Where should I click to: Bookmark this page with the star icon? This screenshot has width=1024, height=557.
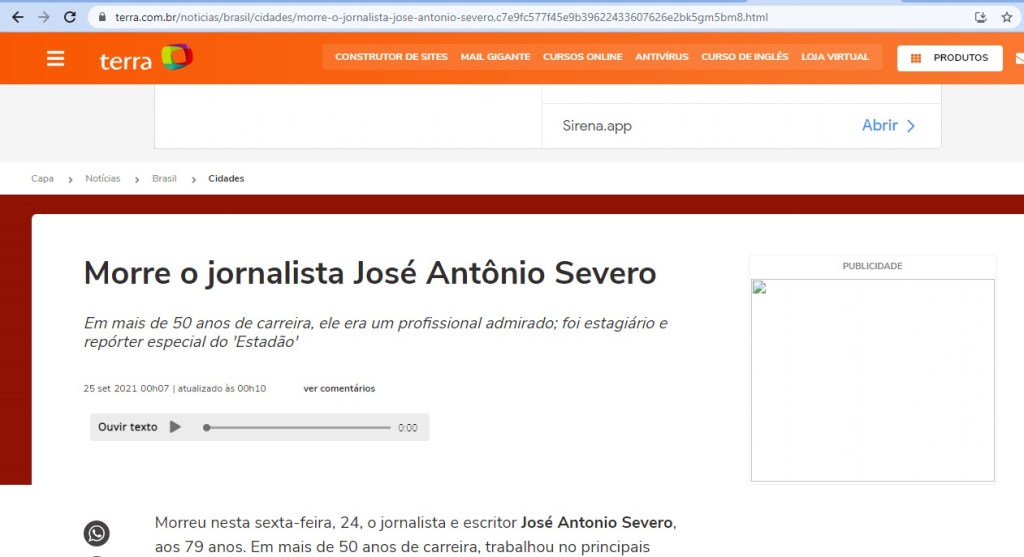[x=1007, y=17]
